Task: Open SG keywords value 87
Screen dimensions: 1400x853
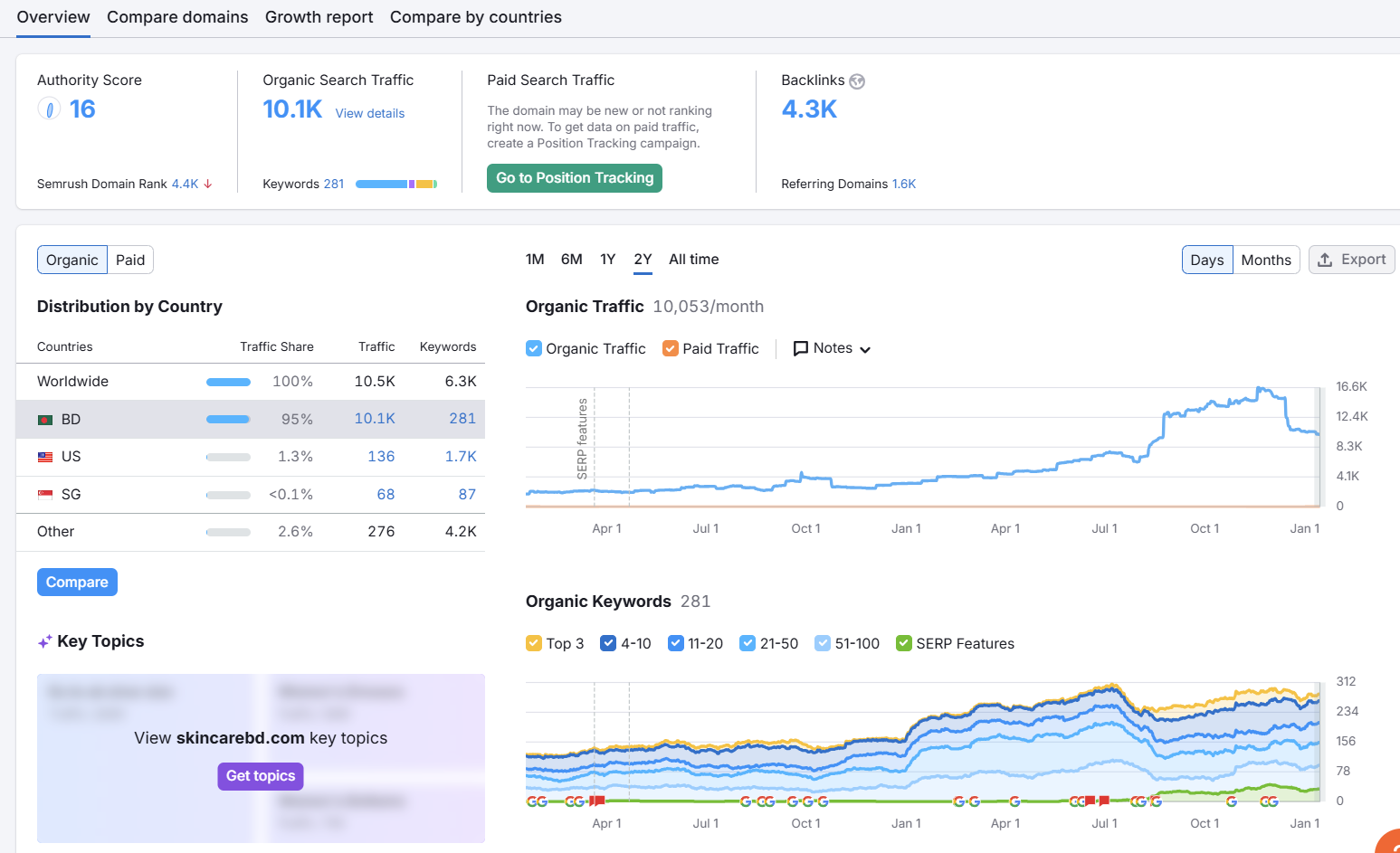Action: (467, 495)
